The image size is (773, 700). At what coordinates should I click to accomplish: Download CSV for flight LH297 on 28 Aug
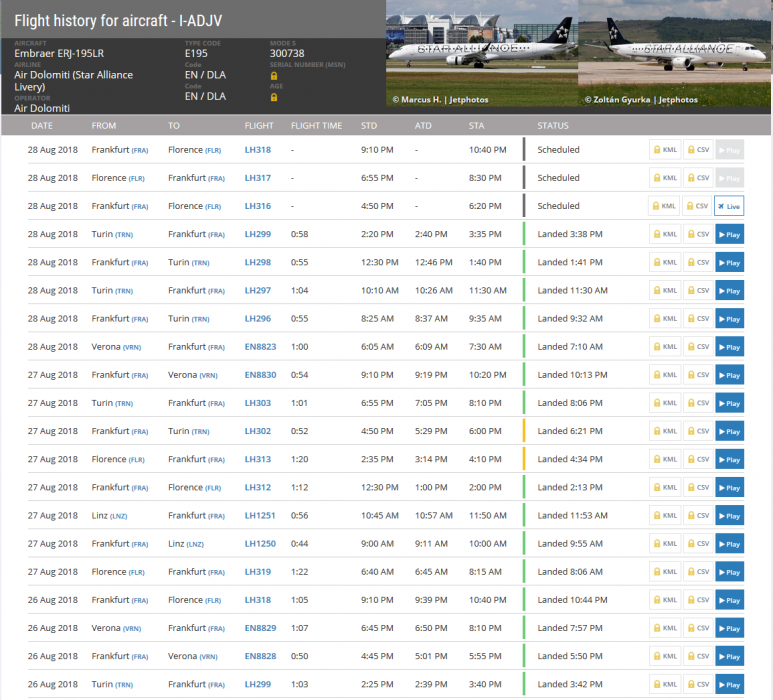[697, 290]
